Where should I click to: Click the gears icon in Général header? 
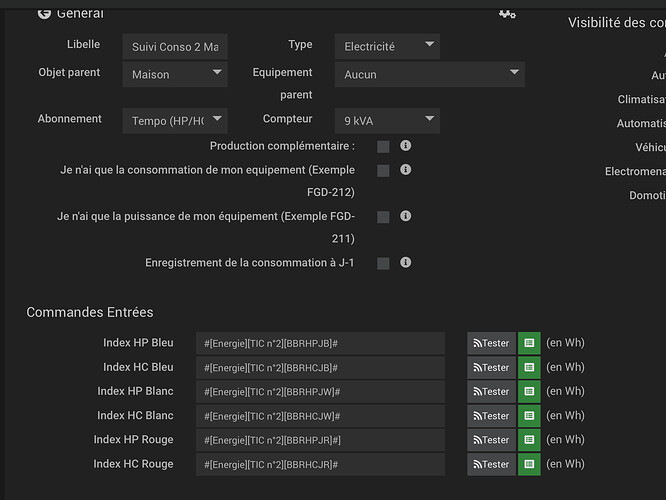point(507,13)
